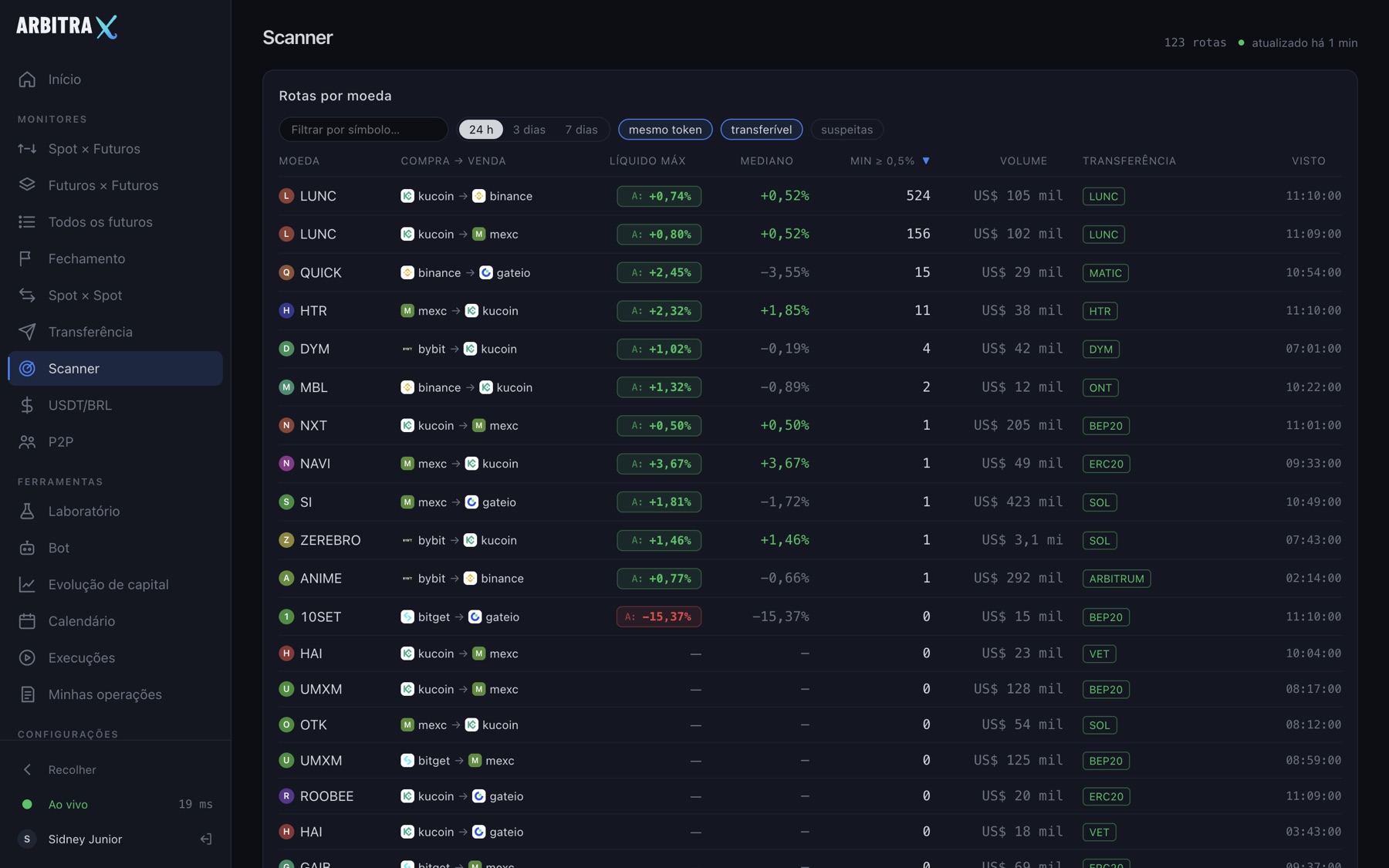This screenshot has width=1389, height=868.
Task: Click the Futuros × Futuros layers icon
Action: point(27,185)
